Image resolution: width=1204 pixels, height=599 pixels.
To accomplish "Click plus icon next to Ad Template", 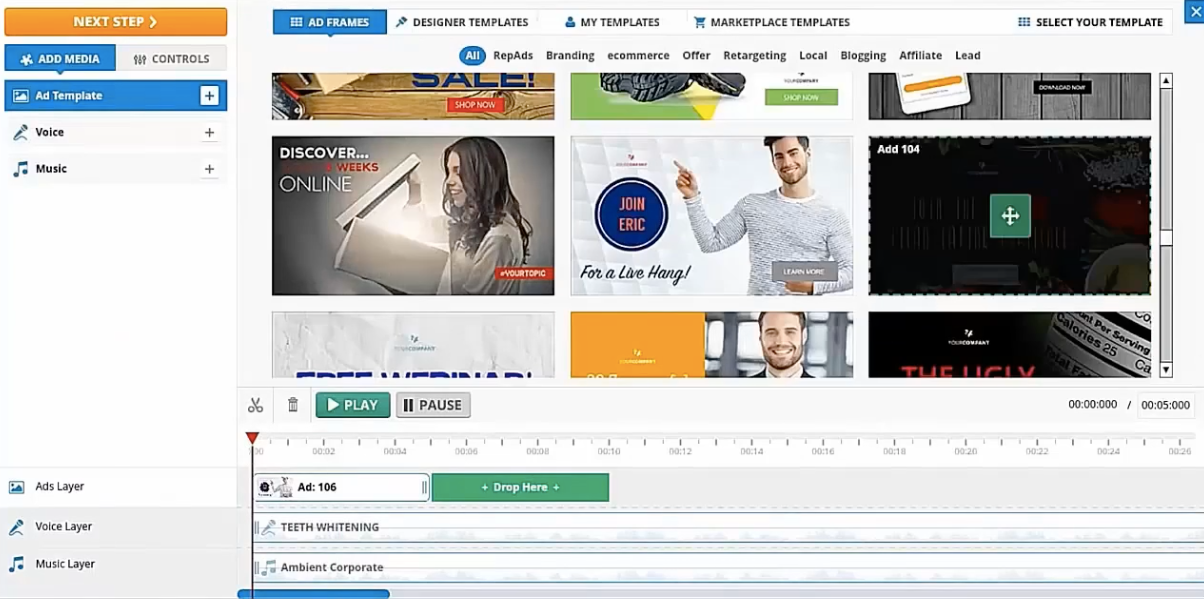I will [209, 96].
